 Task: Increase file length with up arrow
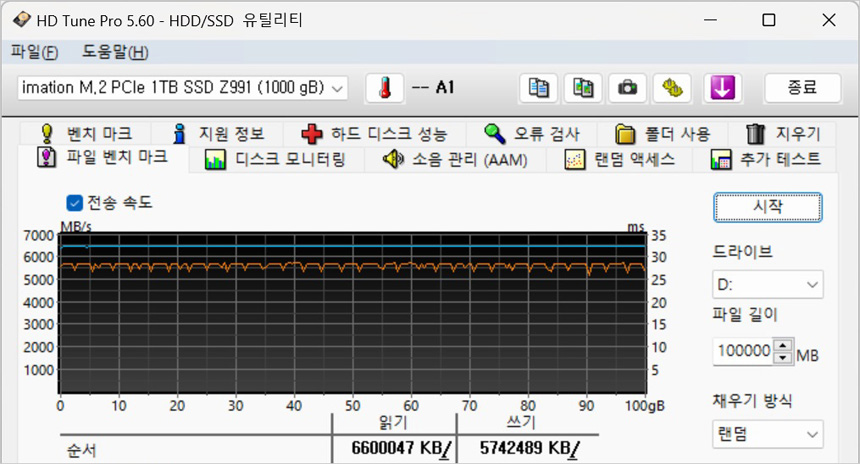(x=783, y=345)
